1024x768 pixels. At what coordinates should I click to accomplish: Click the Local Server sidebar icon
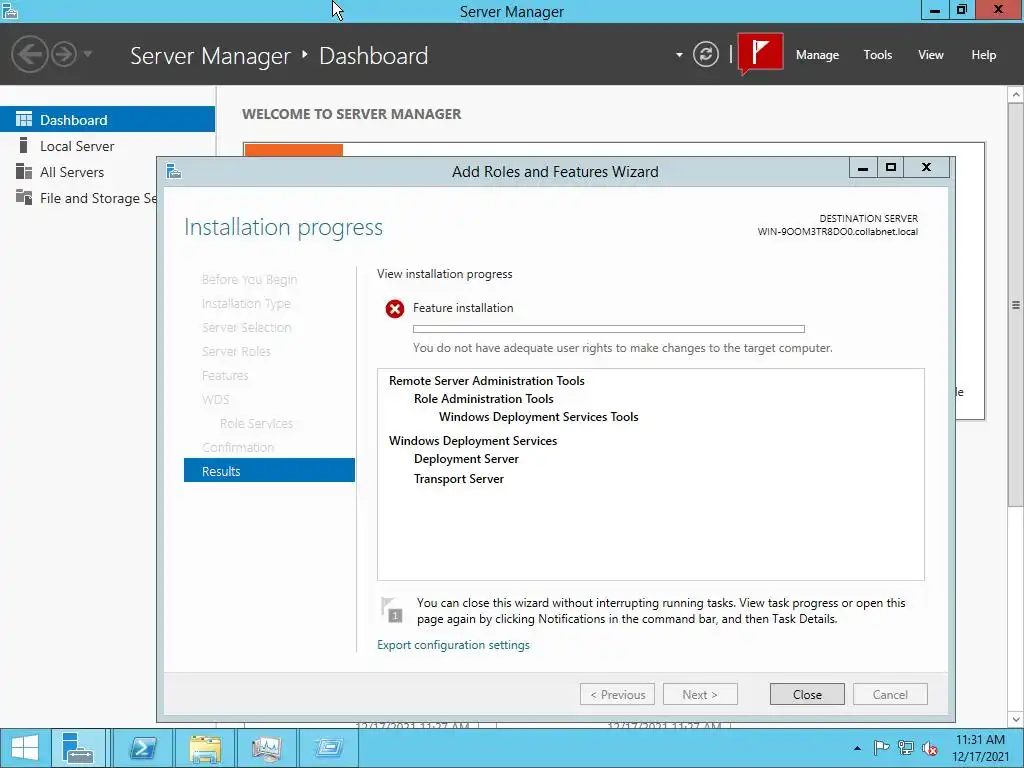coord(24,146)
